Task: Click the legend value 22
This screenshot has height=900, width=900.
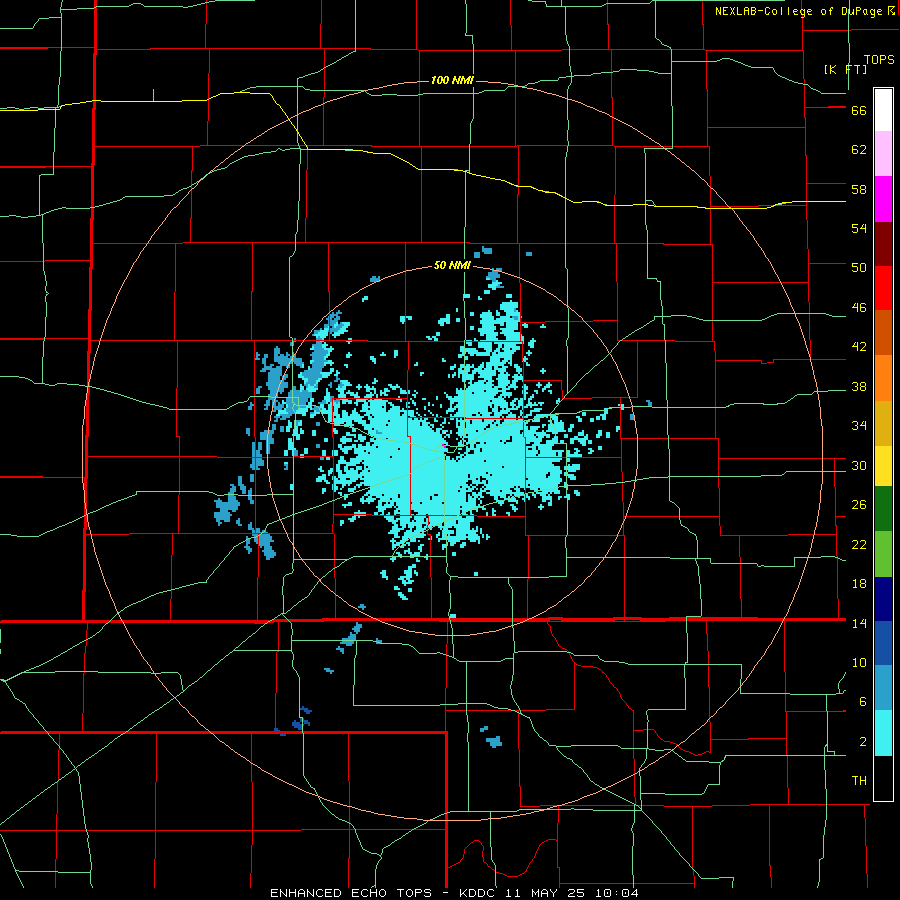Action: [859, 544]
